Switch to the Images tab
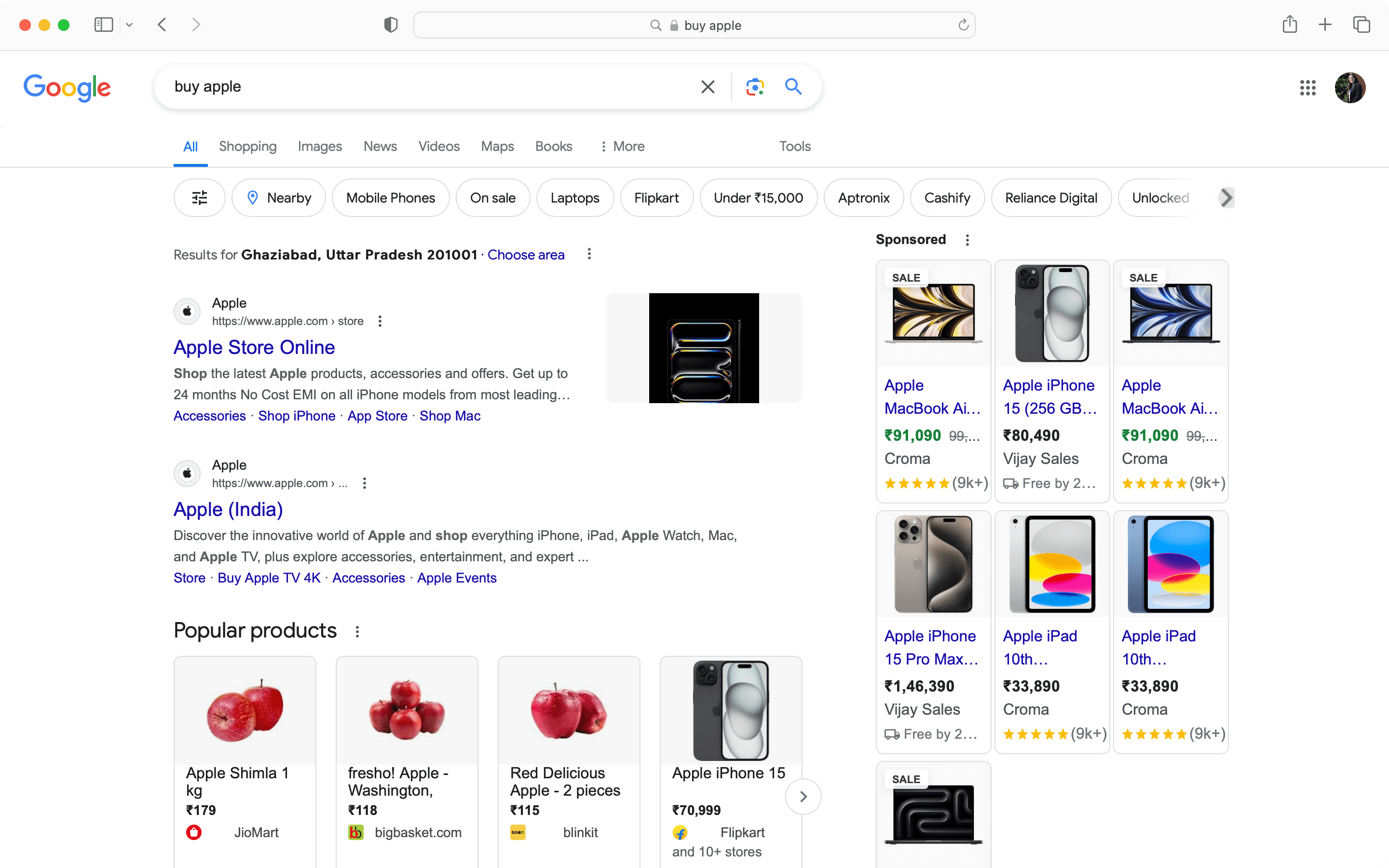This screenshot has height=868, width=1389. 320,147
